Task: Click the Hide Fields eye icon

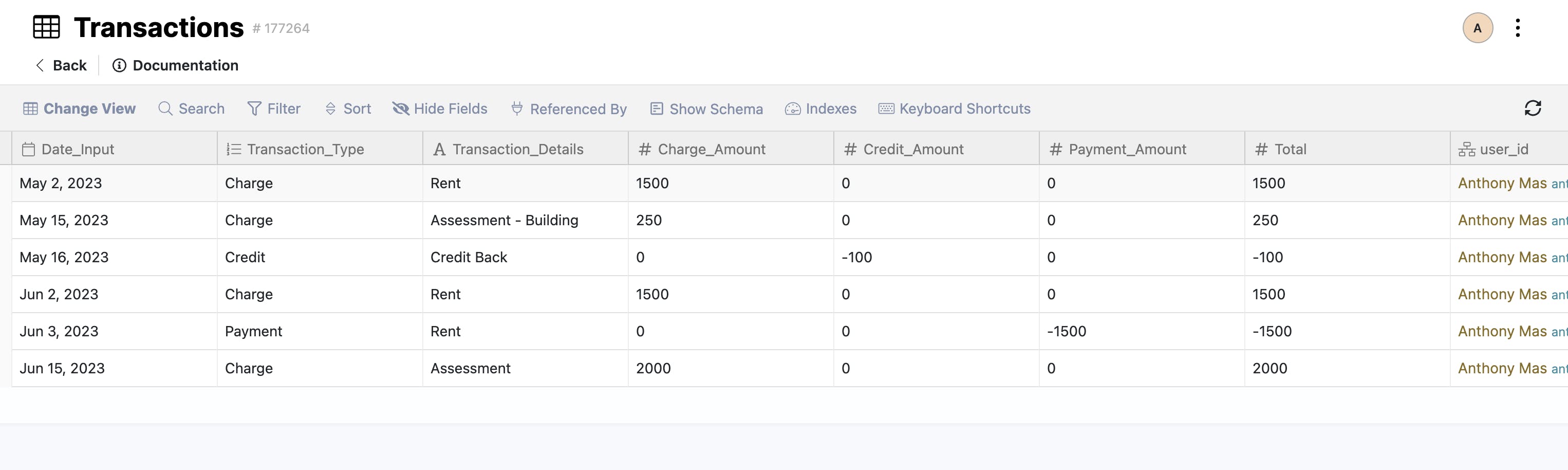Action: (x=401, y=109)
